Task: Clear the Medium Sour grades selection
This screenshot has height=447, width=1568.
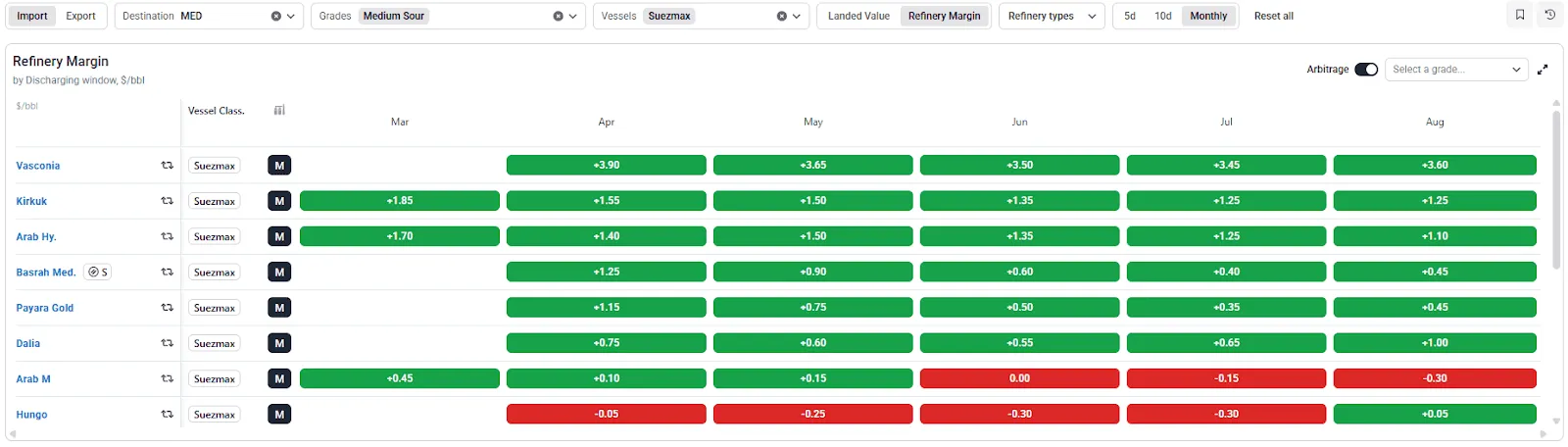Action: click(x=558, y=16)
